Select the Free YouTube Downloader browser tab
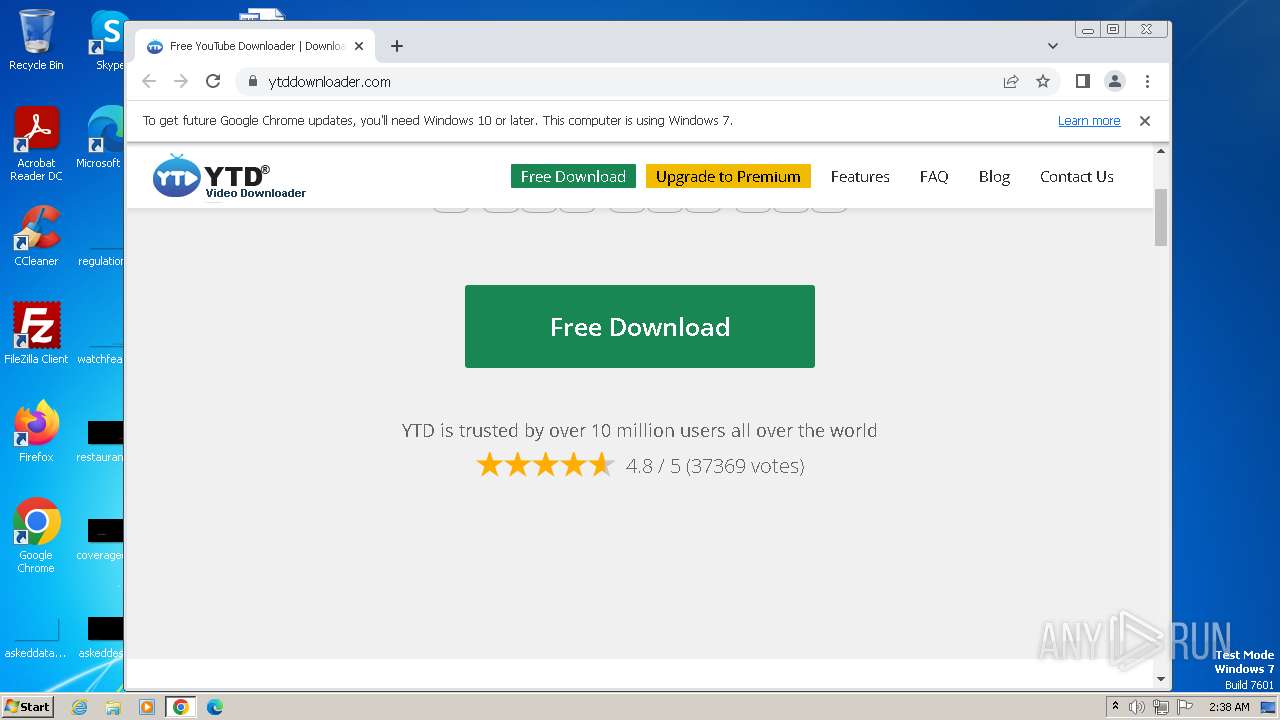Viewport: 1280px width, 720px height. click(255, 46)
